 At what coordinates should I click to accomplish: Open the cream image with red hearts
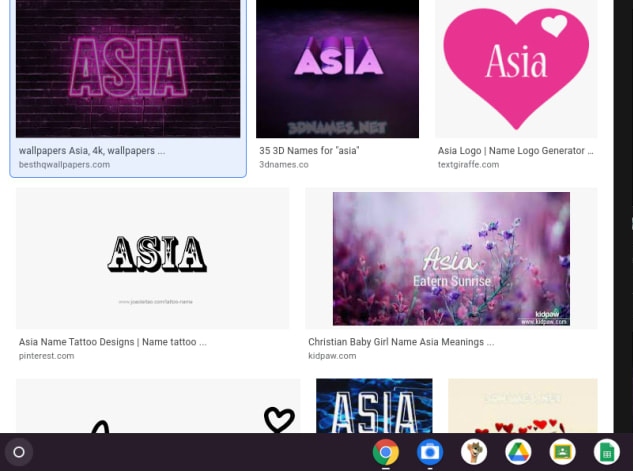point(523,406)
